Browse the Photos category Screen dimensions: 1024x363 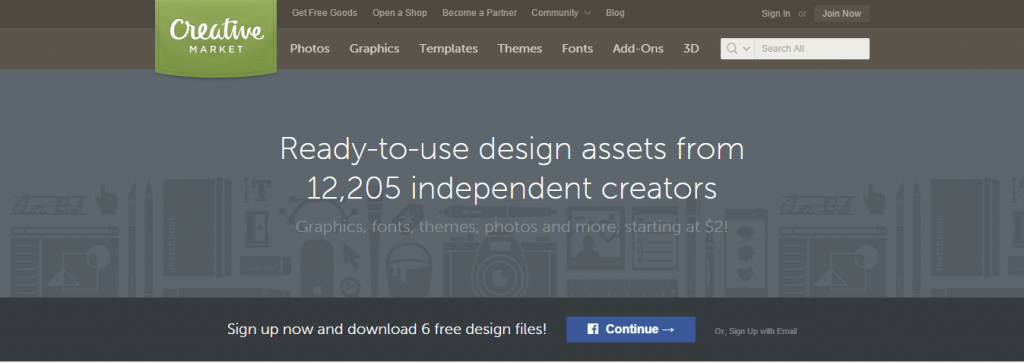[310, 48]
